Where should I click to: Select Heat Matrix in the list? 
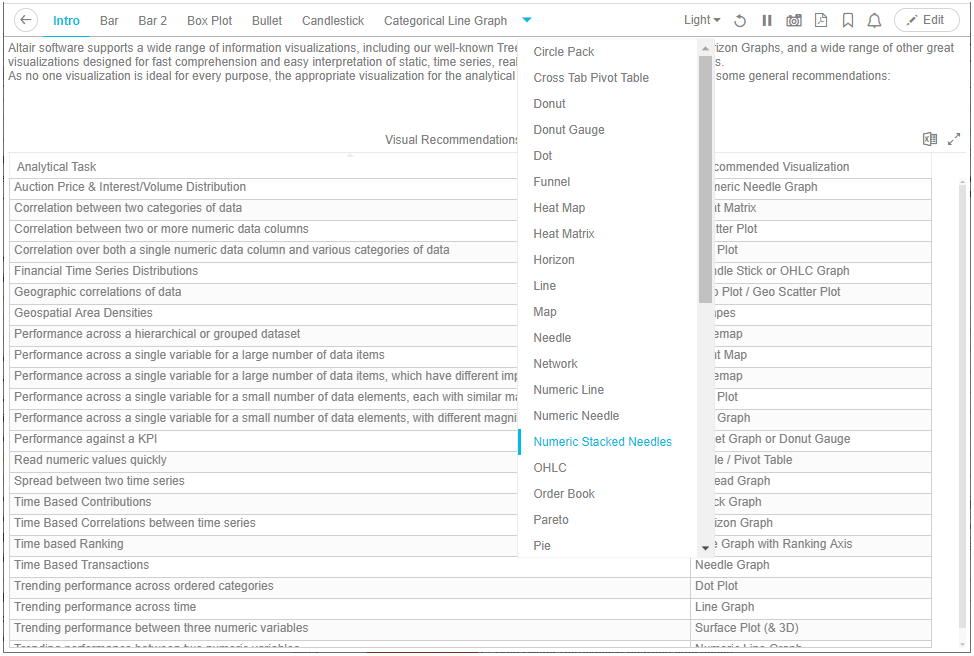[x=608, y=234]
